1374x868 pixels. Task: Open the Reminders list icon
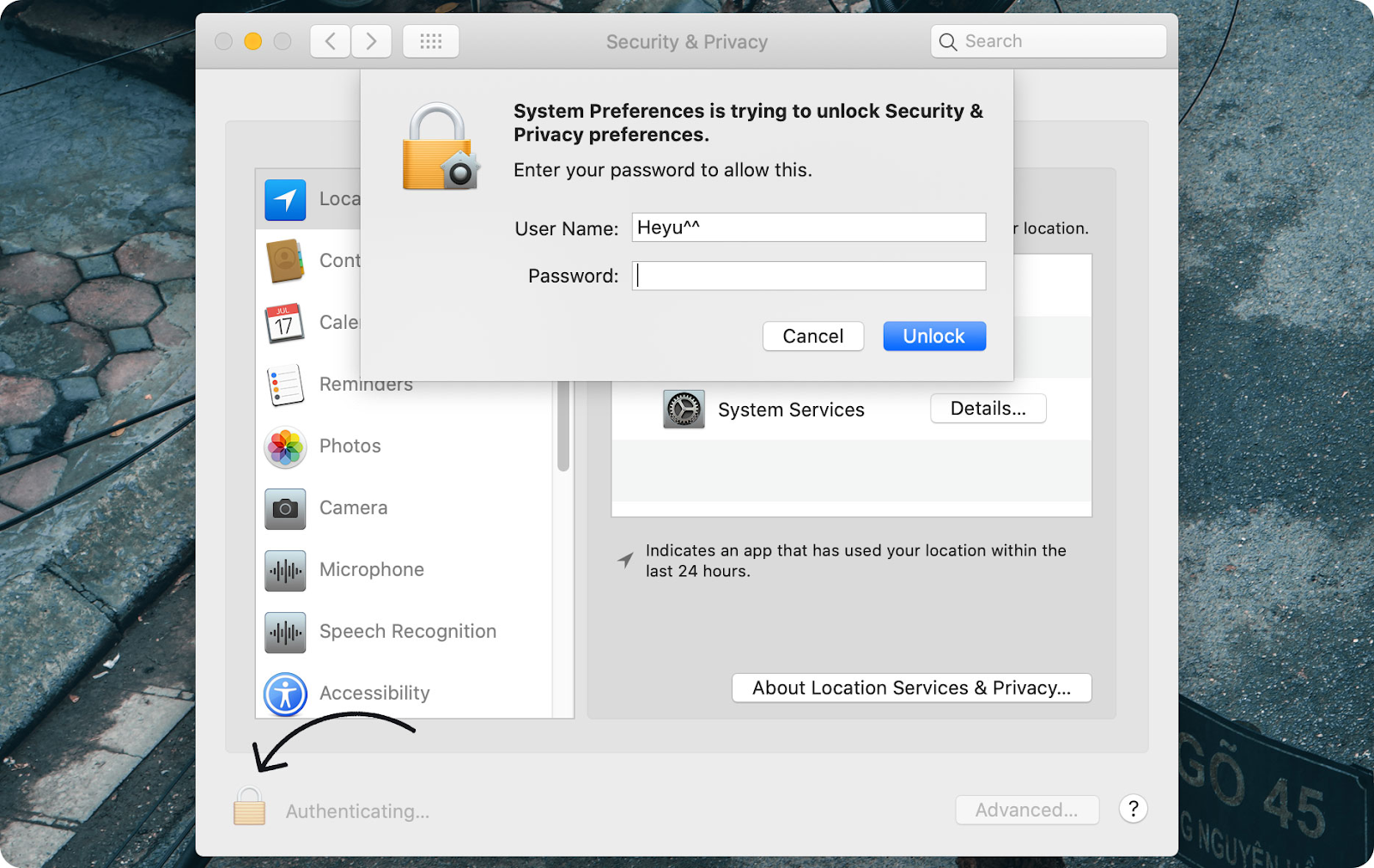pyautogui.click(x=285, y=385)
